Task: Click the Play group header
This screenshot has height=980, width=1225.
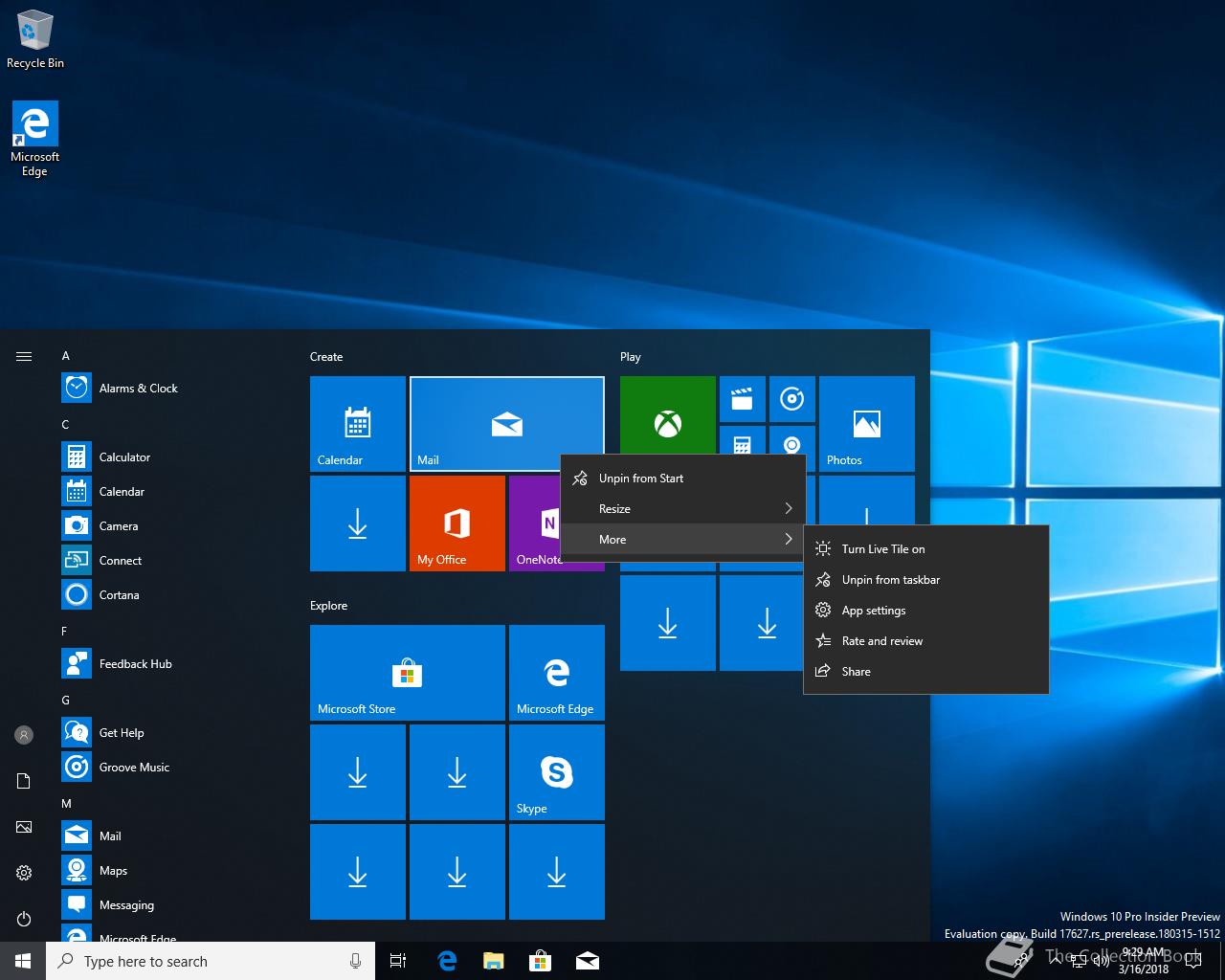Action: coord(631,357)
